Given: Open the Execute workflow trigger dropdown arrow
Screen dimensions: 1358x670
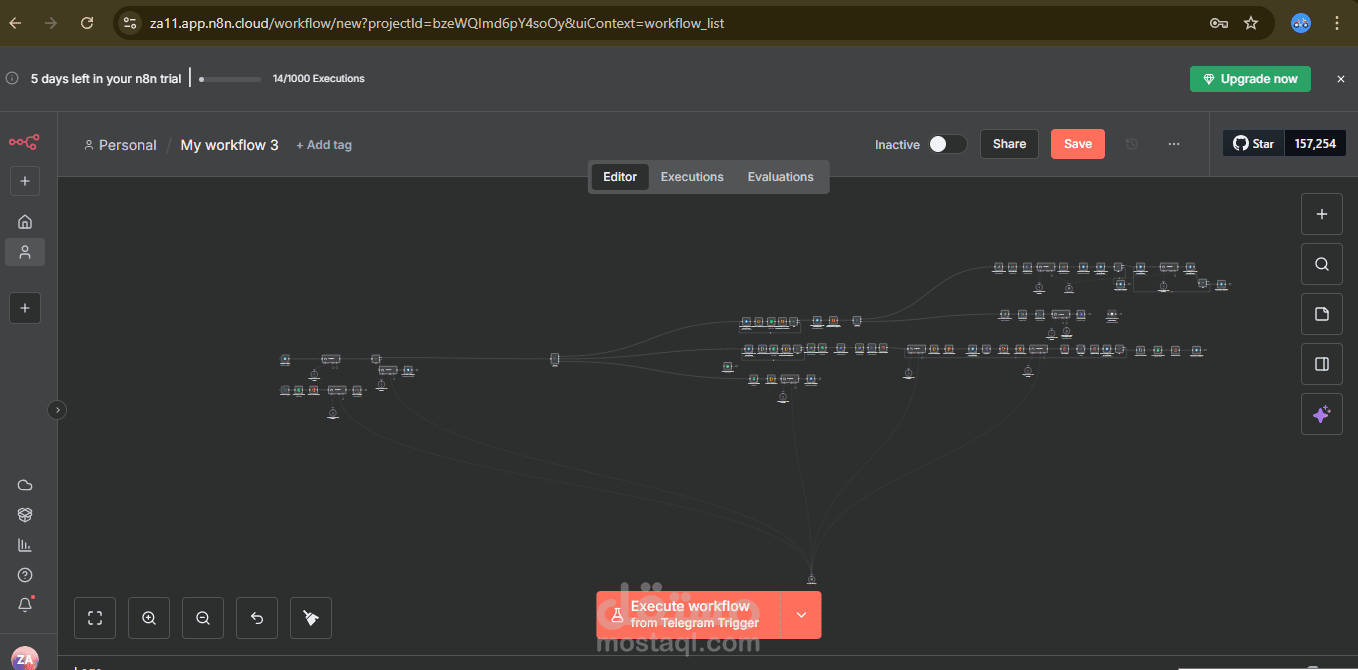Looking at the screenshot, I should point(801,615).
